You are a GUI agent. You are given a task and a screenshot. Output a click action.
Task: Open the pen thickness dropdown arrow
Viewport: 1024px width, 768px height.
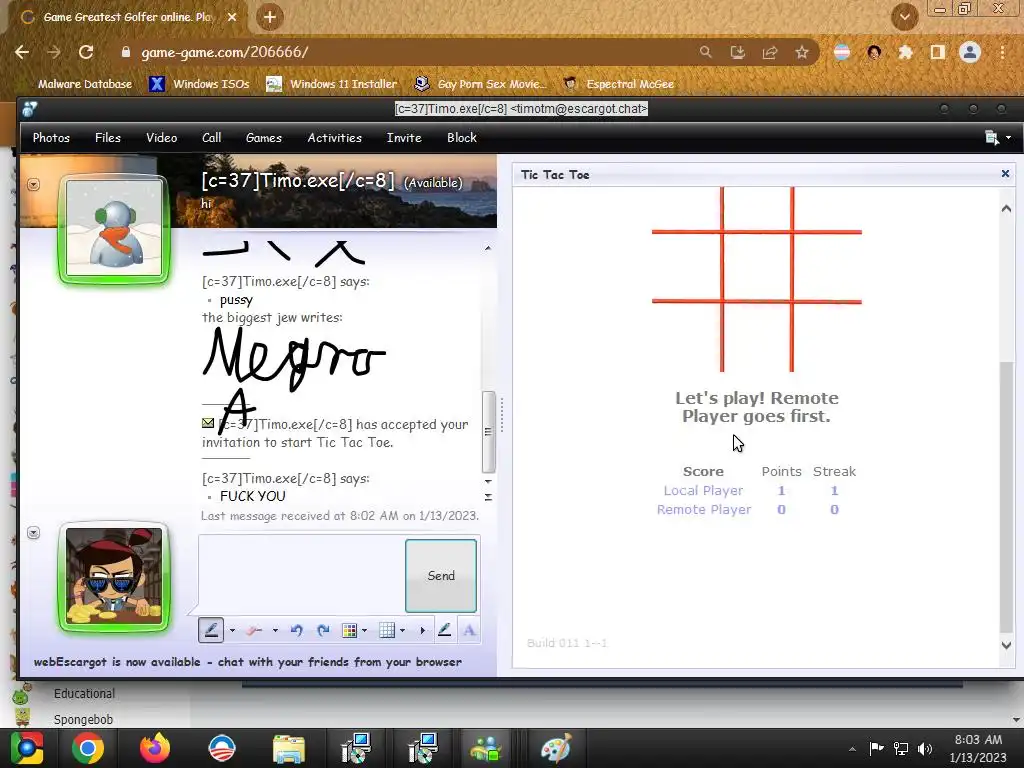(x=232, y=630)
